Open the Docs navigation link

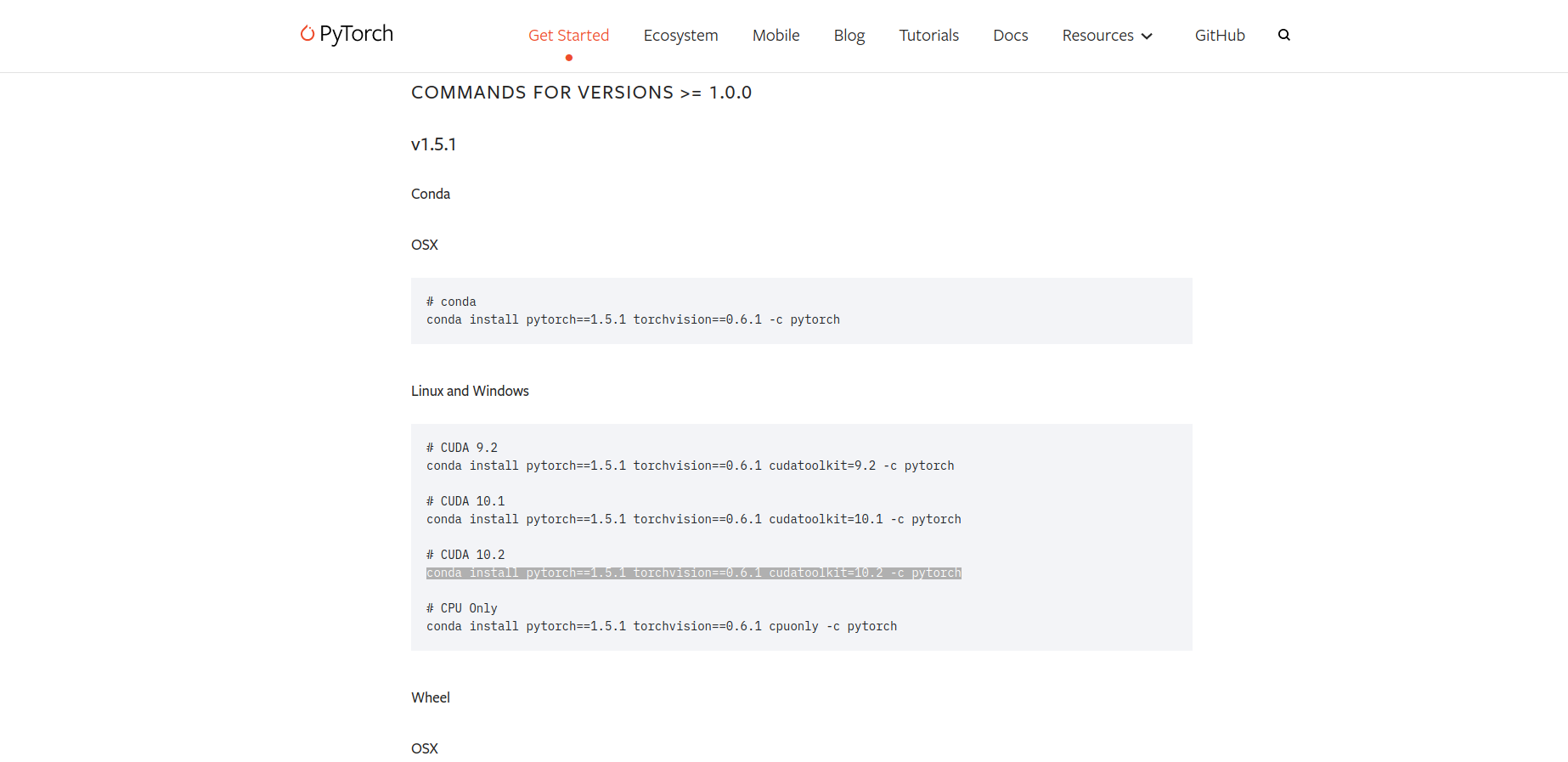[1010, 35]
